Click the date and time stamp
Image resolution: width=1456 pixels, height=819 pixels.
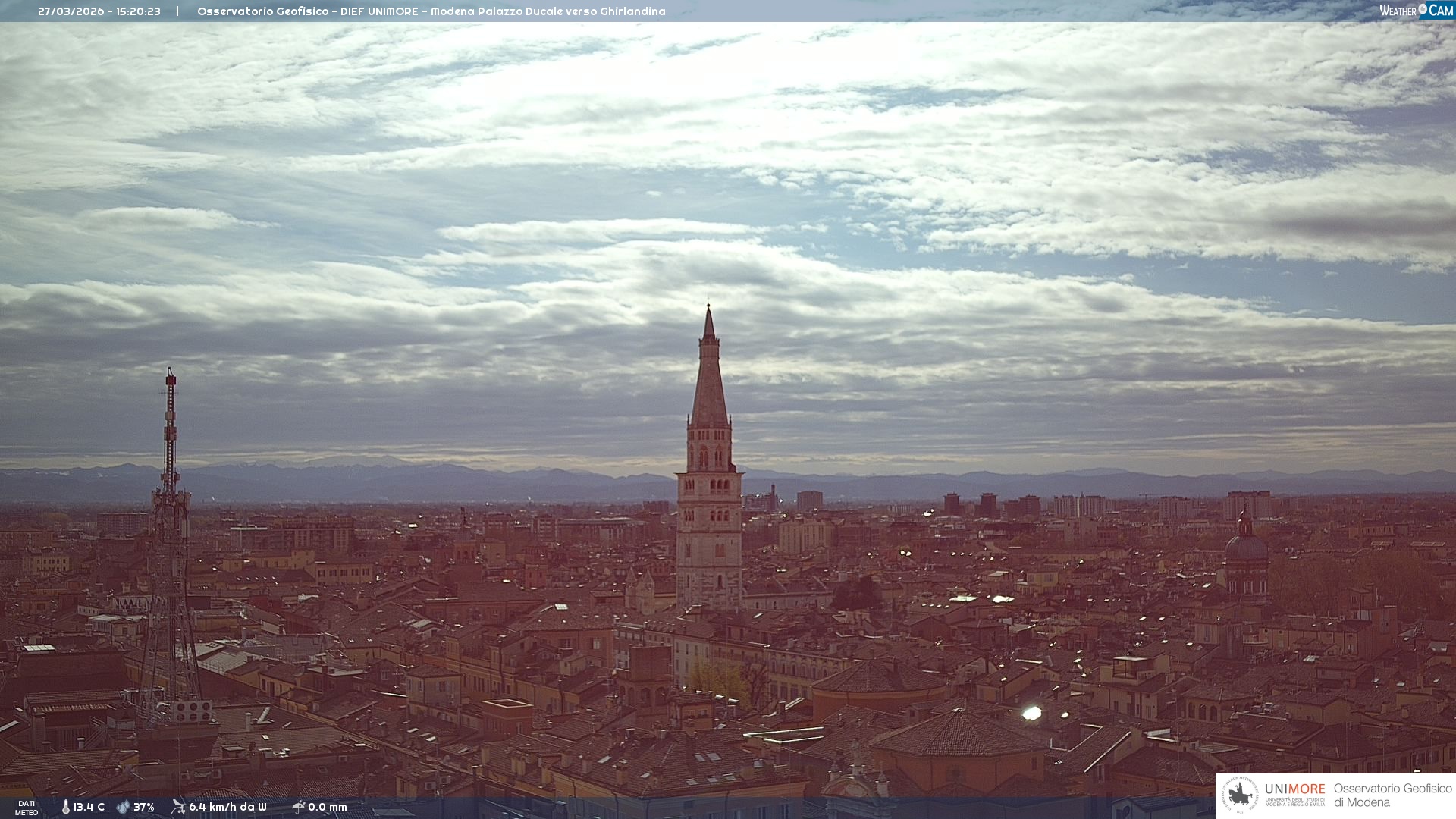[x=99, y=11]
